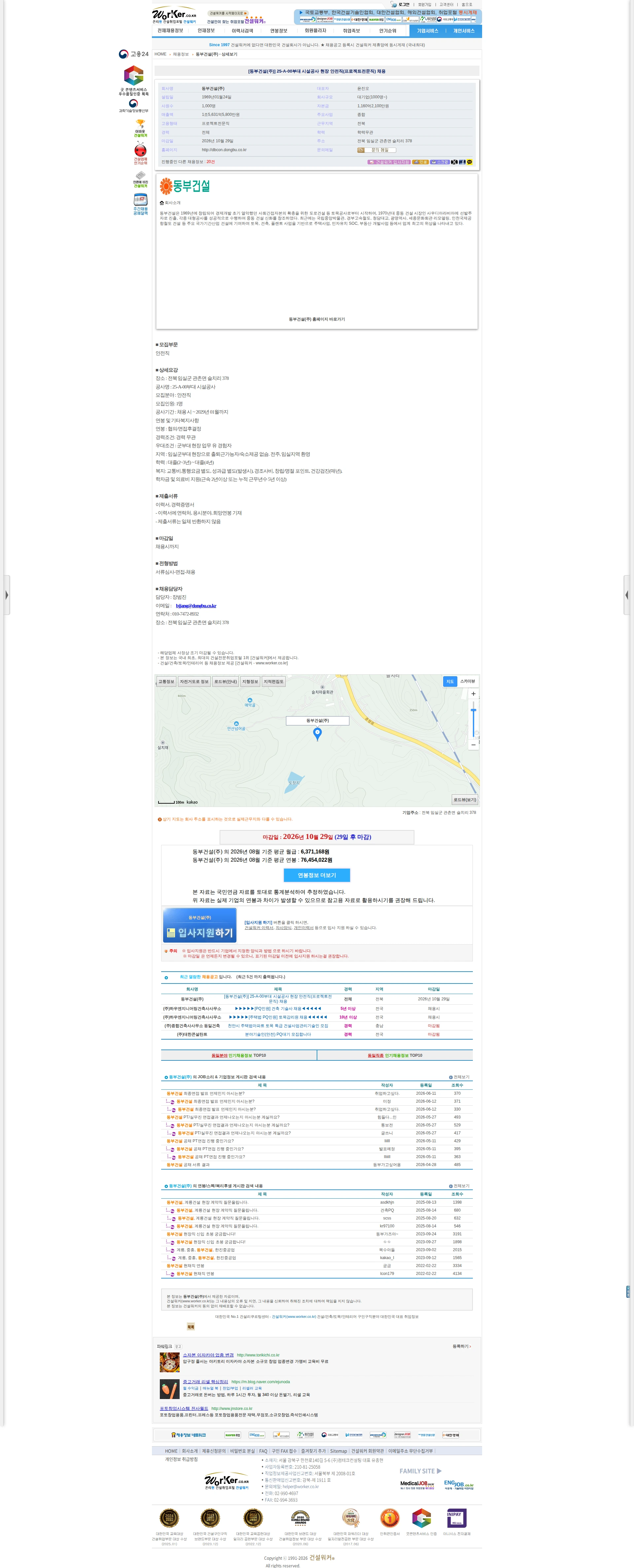634x1568 pixels.
Task: Open the 전체채용정보 menu
Action: [170, 30]
